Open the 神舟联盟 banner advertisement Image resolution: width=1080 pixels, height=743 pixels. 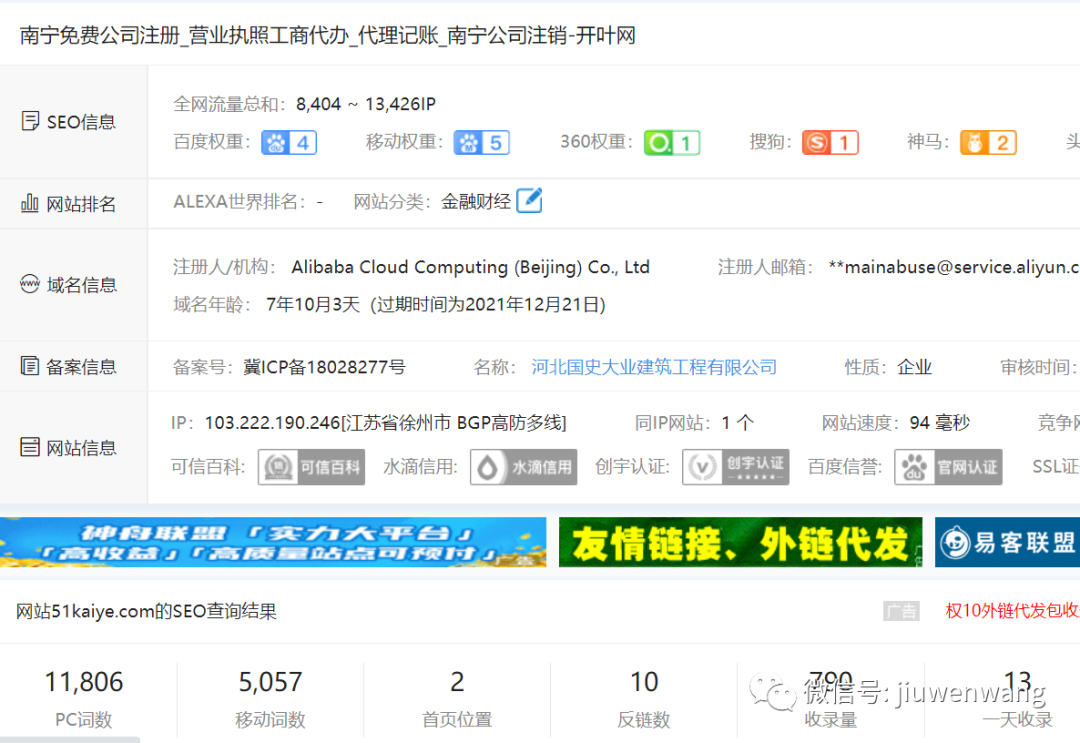click(273, 542)
